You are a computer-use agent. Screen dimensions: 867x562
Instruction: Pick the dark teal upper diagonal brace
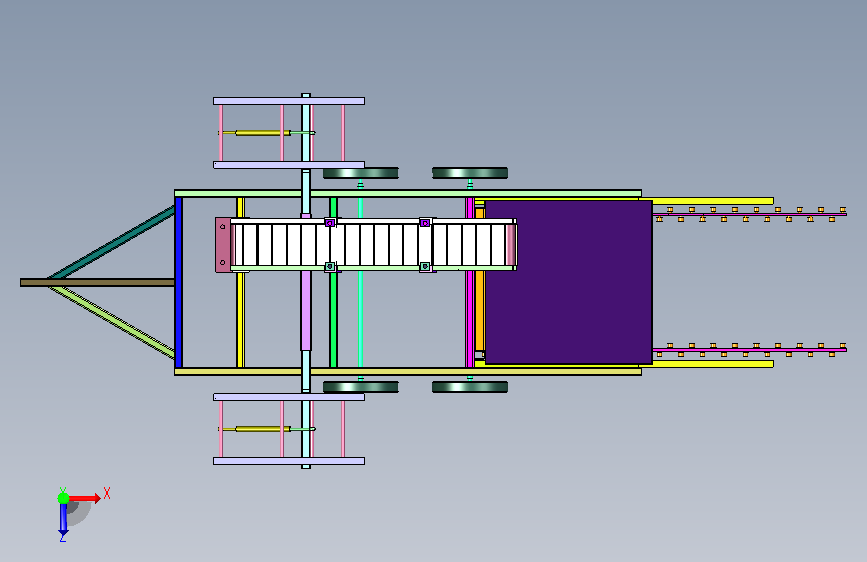[113, 242]
